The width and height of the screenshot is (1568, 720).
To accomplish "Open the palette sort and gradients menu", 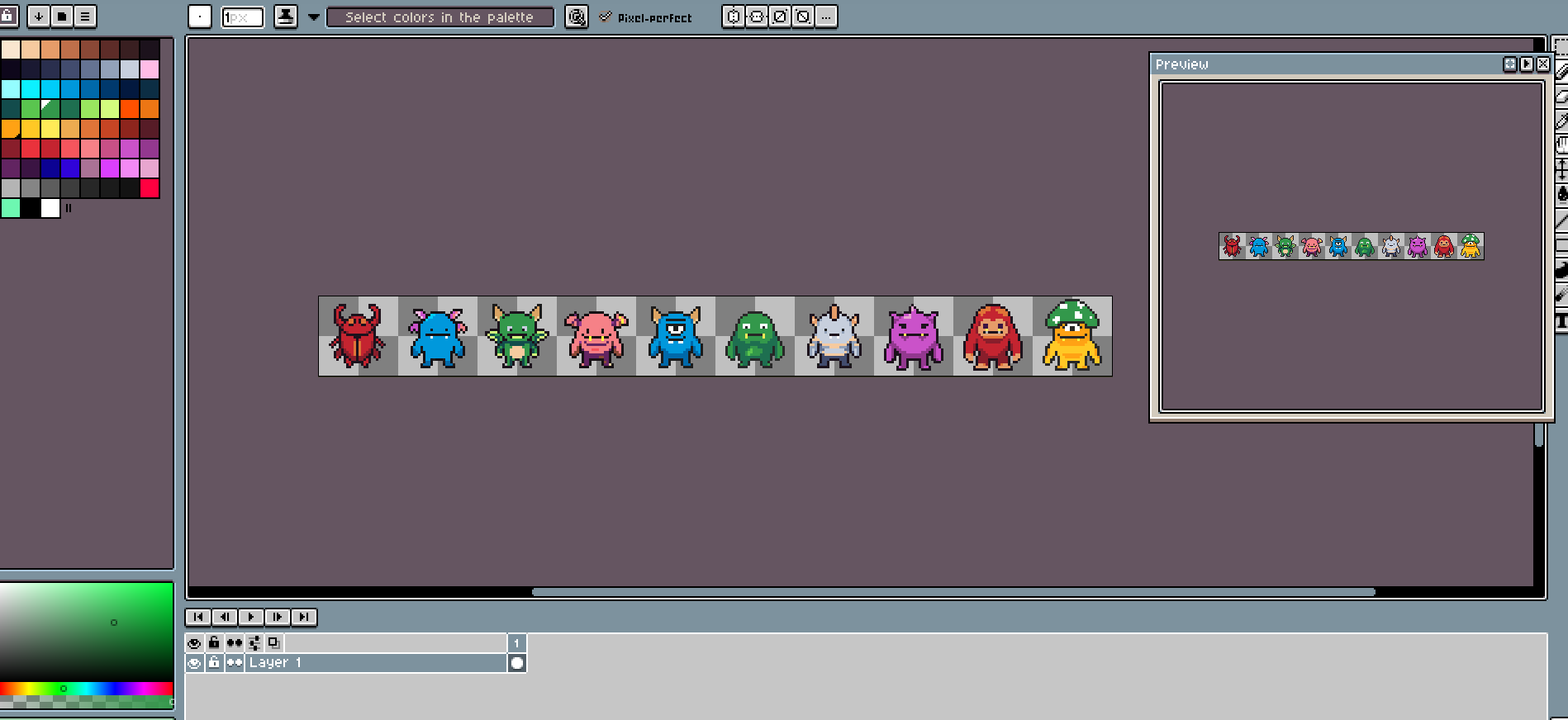I will (x=39, y=16).
